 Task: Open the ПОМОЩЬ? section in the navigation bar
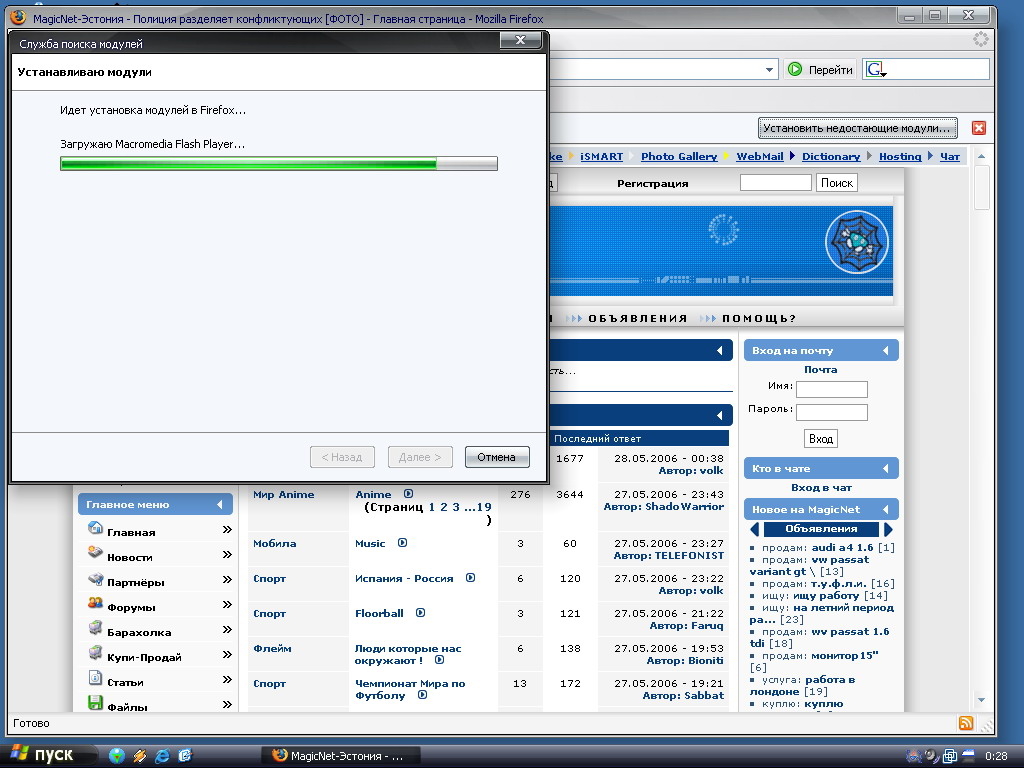pyautogui.click(x=759, y=319)
